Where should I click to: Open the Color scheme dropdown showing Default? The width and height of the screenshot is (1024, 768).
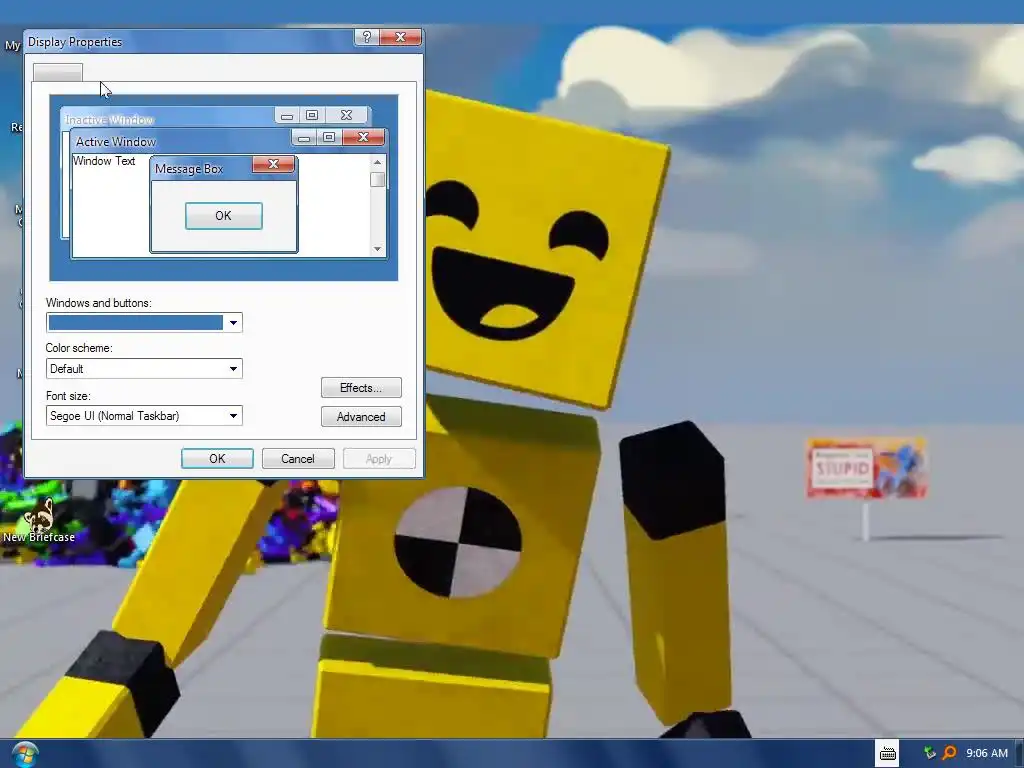tap(144, 368)
